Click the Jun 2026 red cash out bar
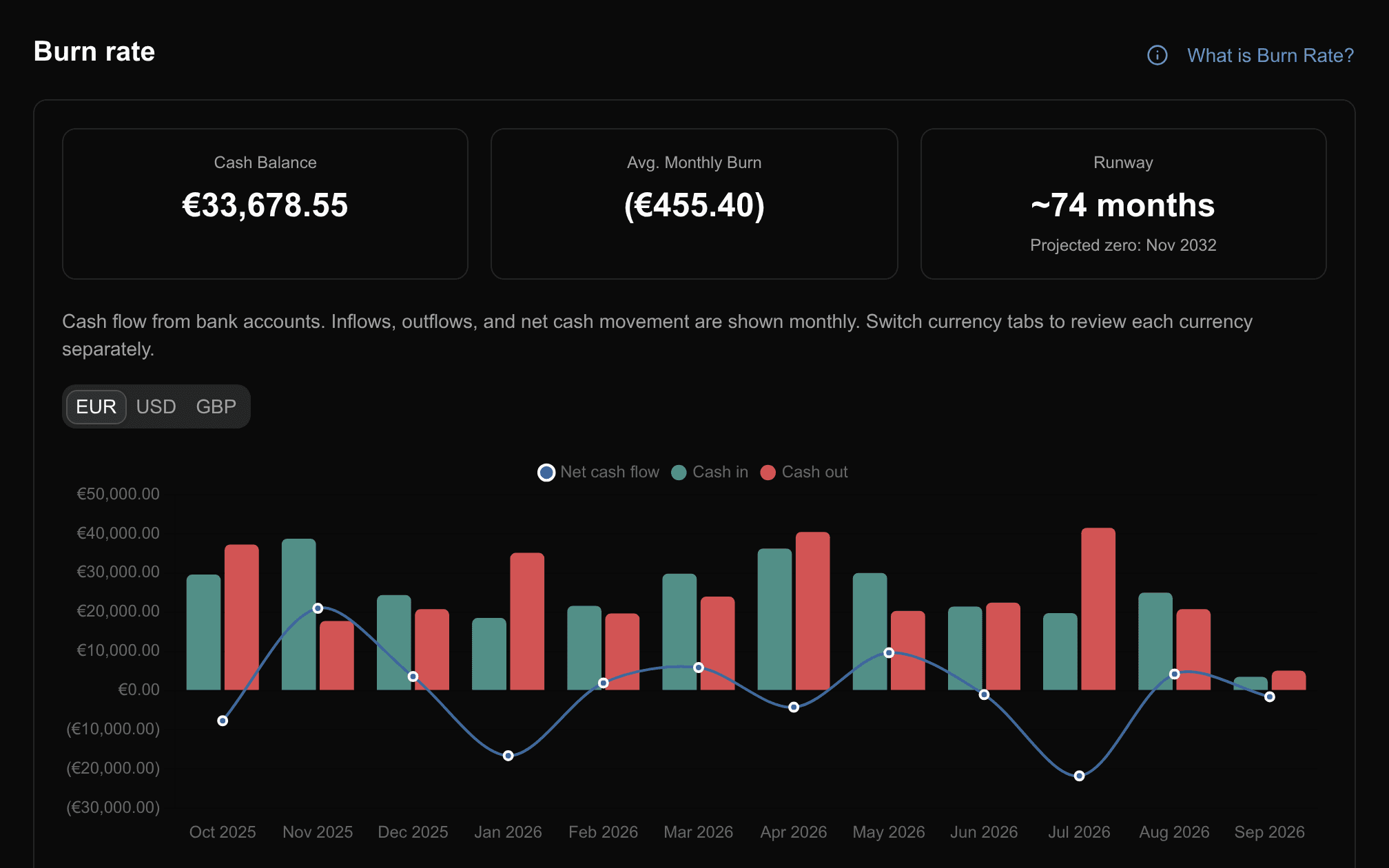Screen dimensions: 1389x868 point(1003,646)
